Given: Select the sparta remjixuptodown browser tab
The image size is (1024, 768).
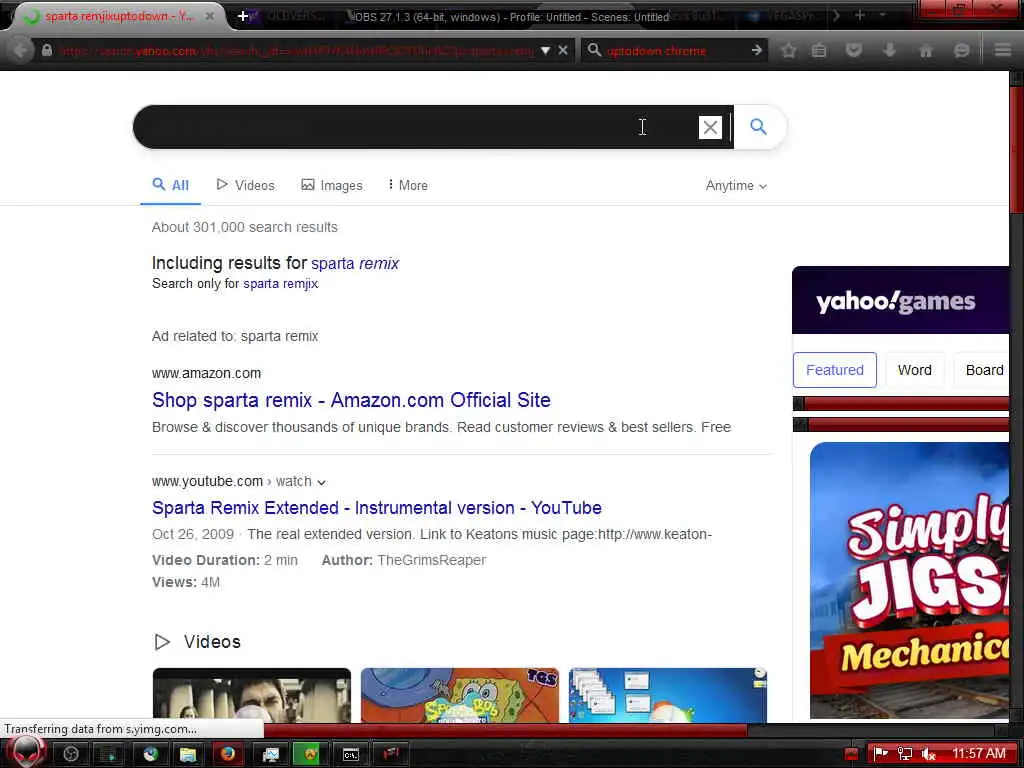Looking at the screenshot, I should point(119,16).
